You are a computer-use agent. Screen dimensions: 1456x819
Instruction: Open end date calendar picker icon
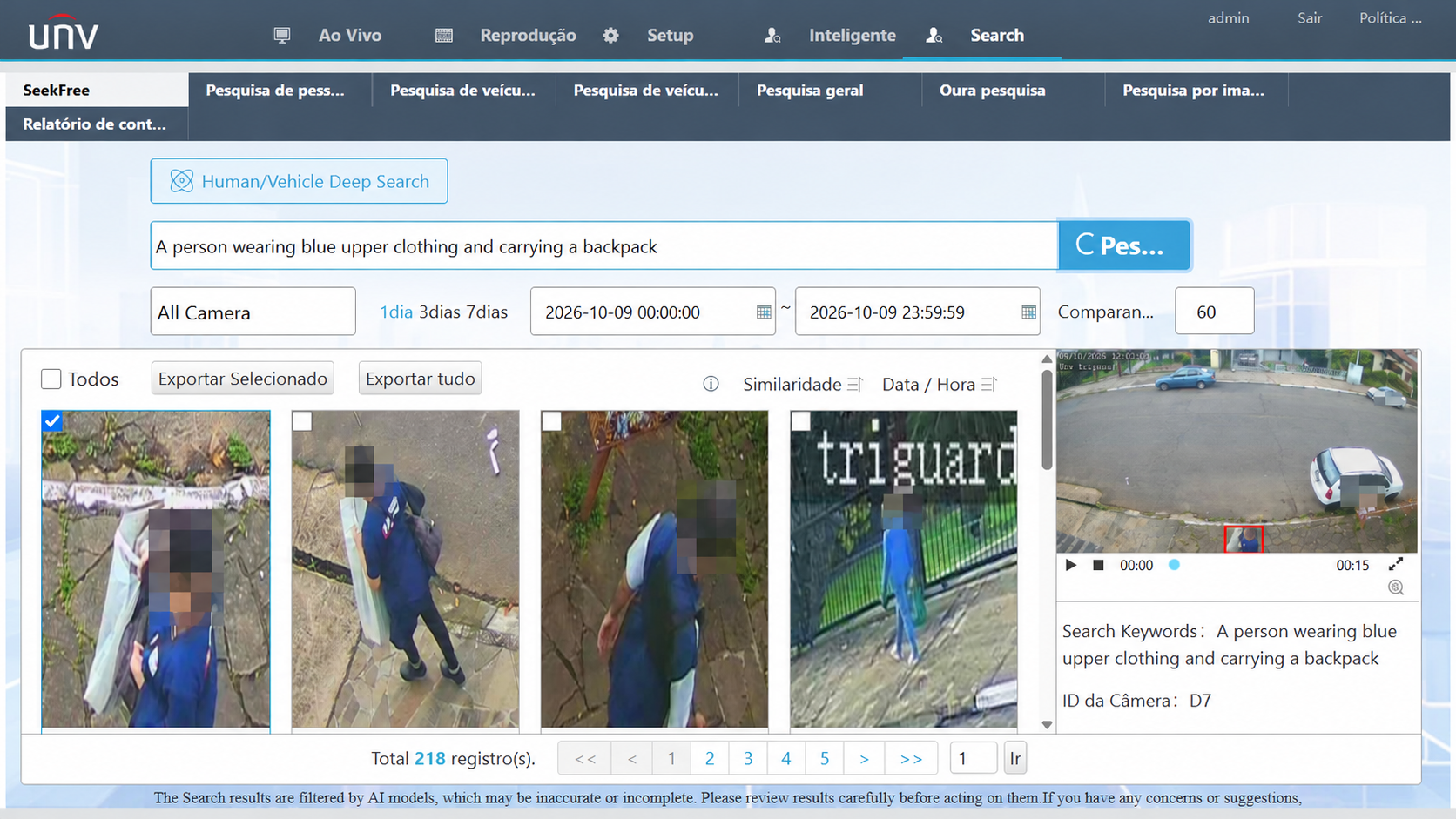[1028, 312]
